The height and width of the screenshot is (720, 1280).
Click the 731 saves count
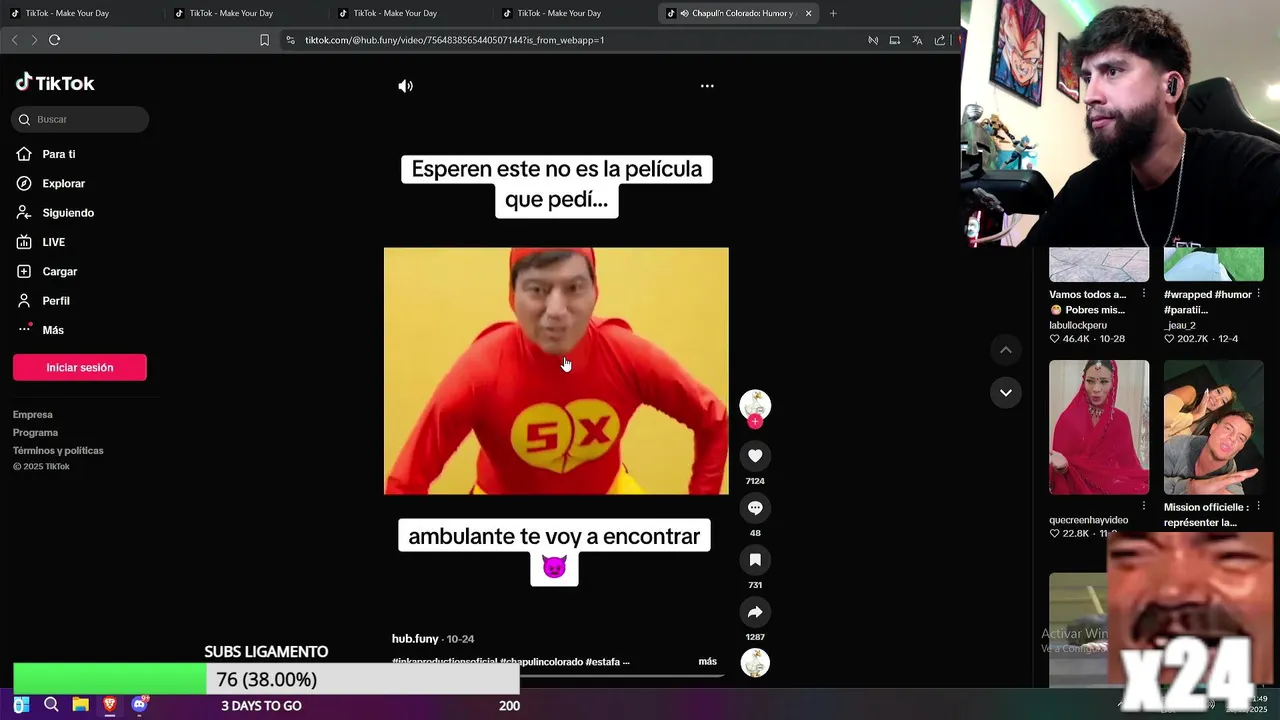click(755, 585)
